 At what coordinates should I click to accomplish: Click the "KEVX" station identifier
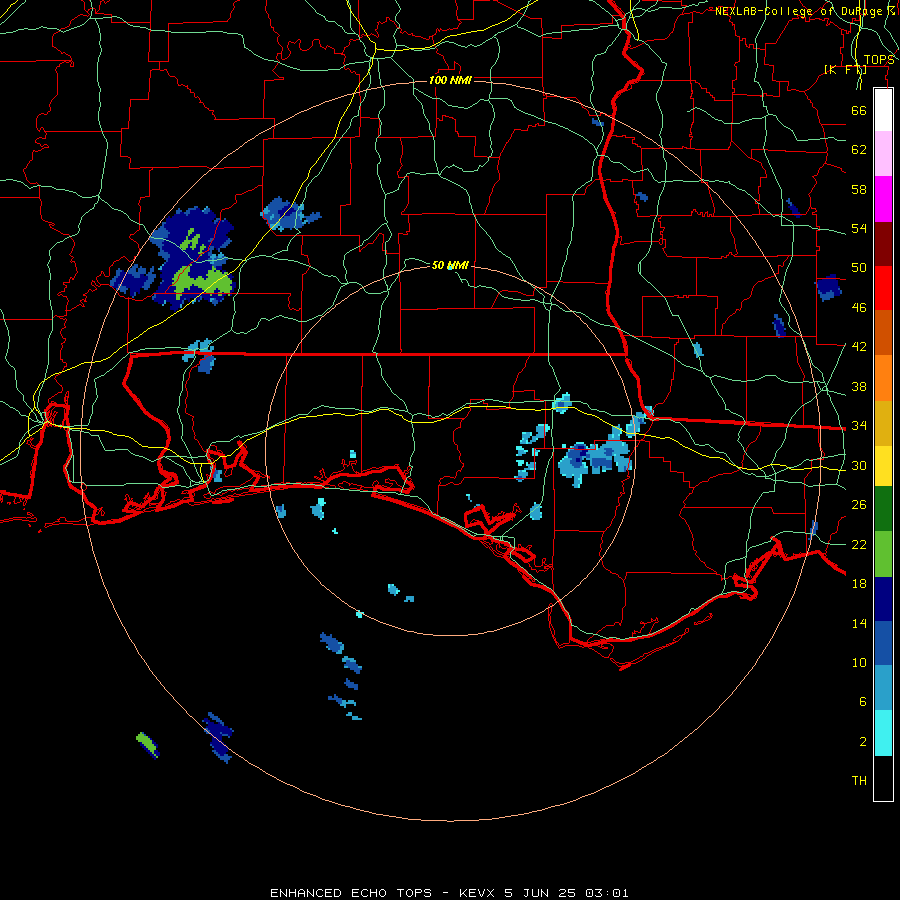pyautogui.click(x=478, y=893)
